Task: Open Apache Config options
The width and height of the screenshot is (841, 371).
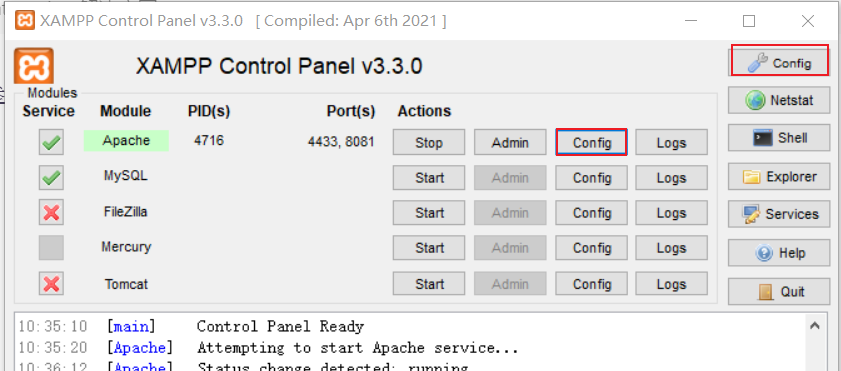Action: (x=592, y=143)
